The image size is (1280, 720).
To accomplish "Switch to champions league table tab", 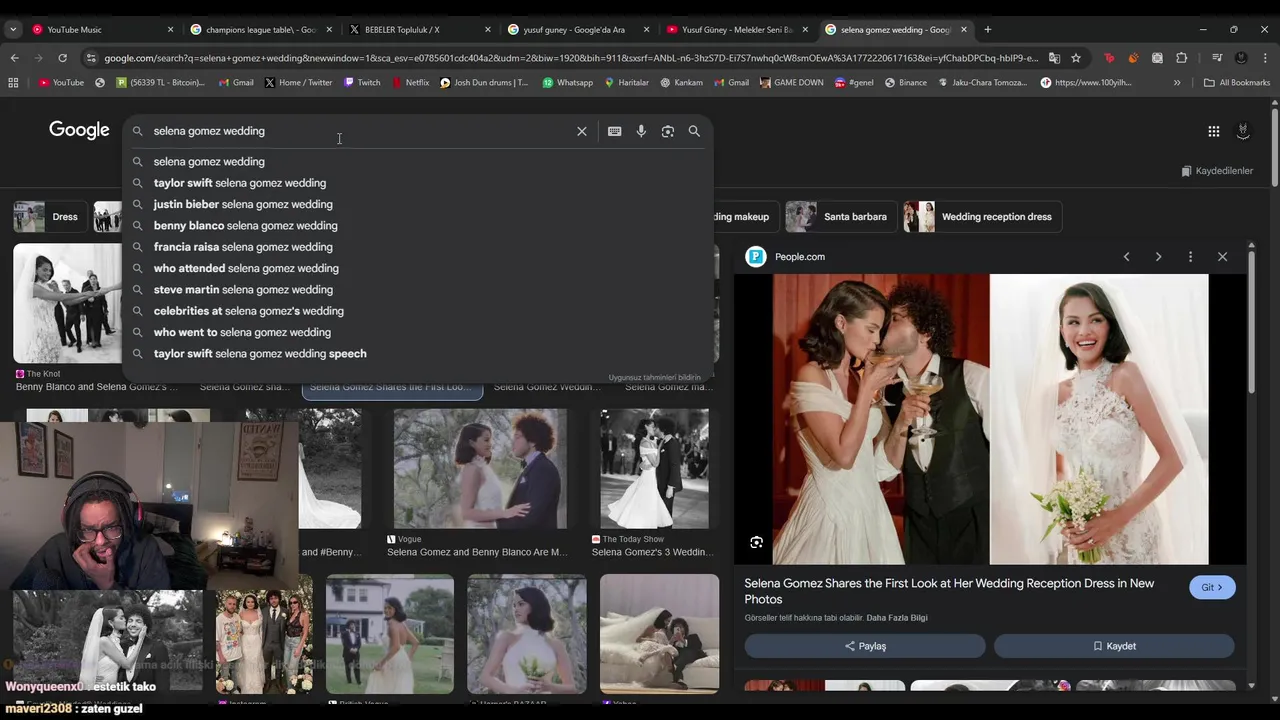I will pos(260,30).
